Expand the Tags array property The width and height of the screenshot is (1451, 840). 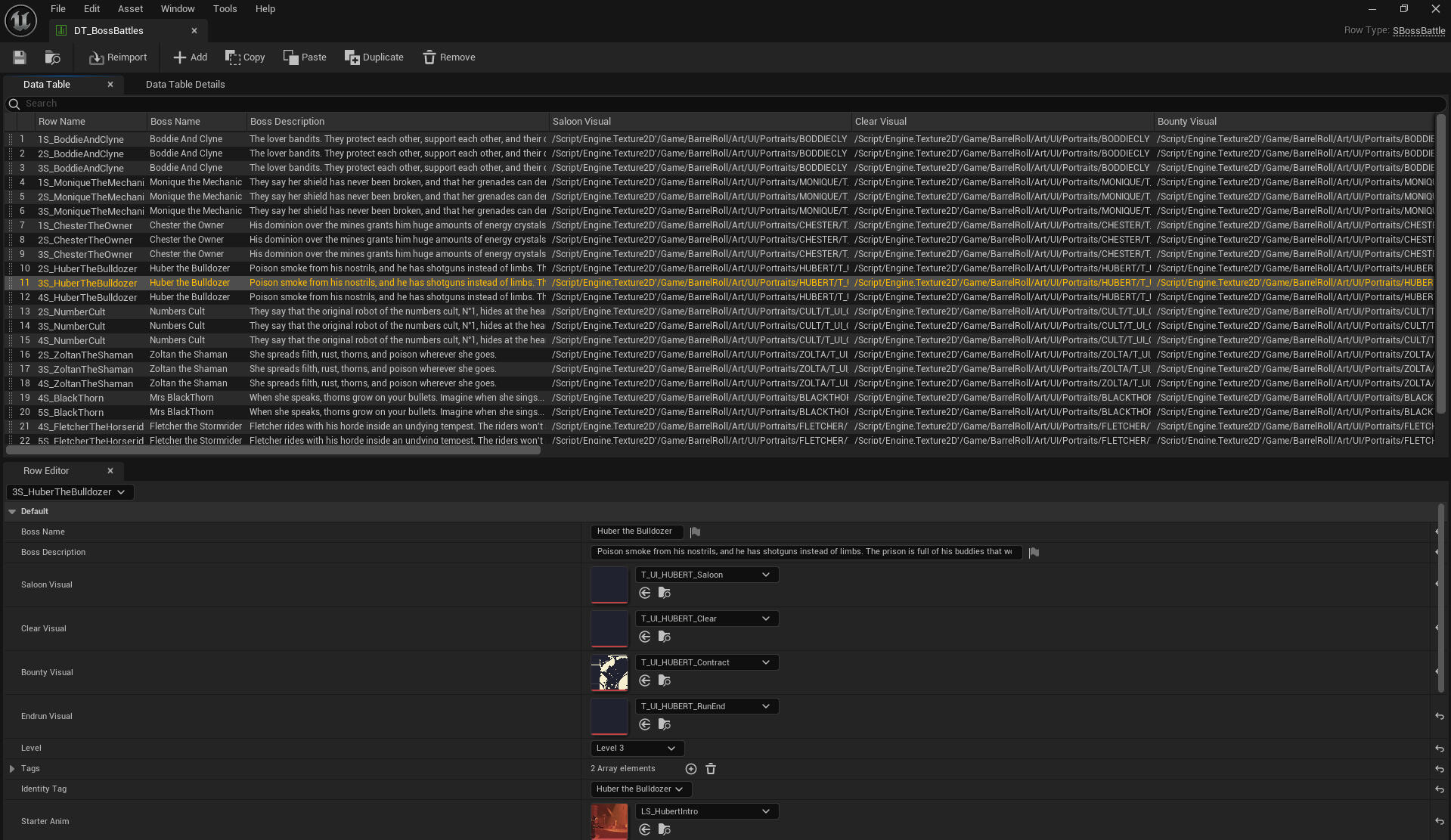pos(12,769)
